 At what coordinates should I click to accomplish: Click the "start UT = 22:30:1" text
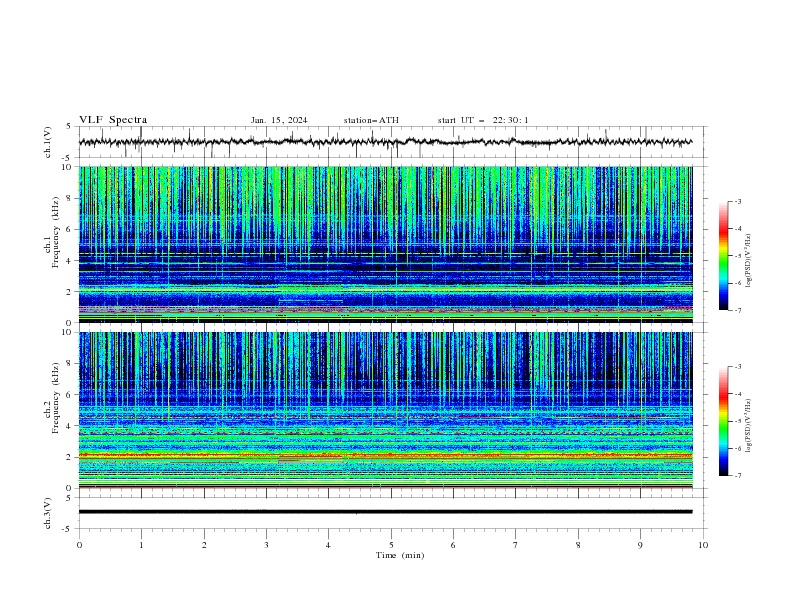pyautogui.click(x=483, y=120)
